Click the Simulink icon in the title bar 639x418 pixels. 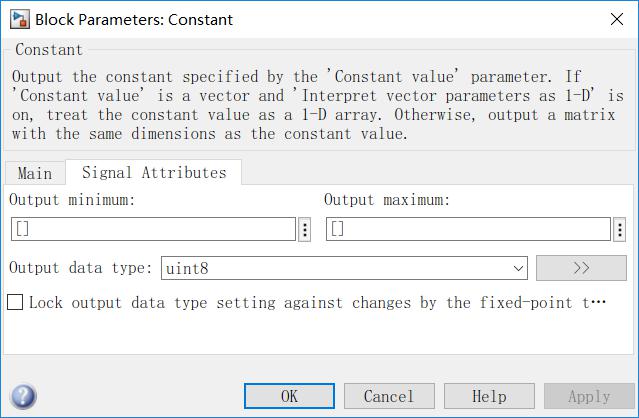click(19, 18)
